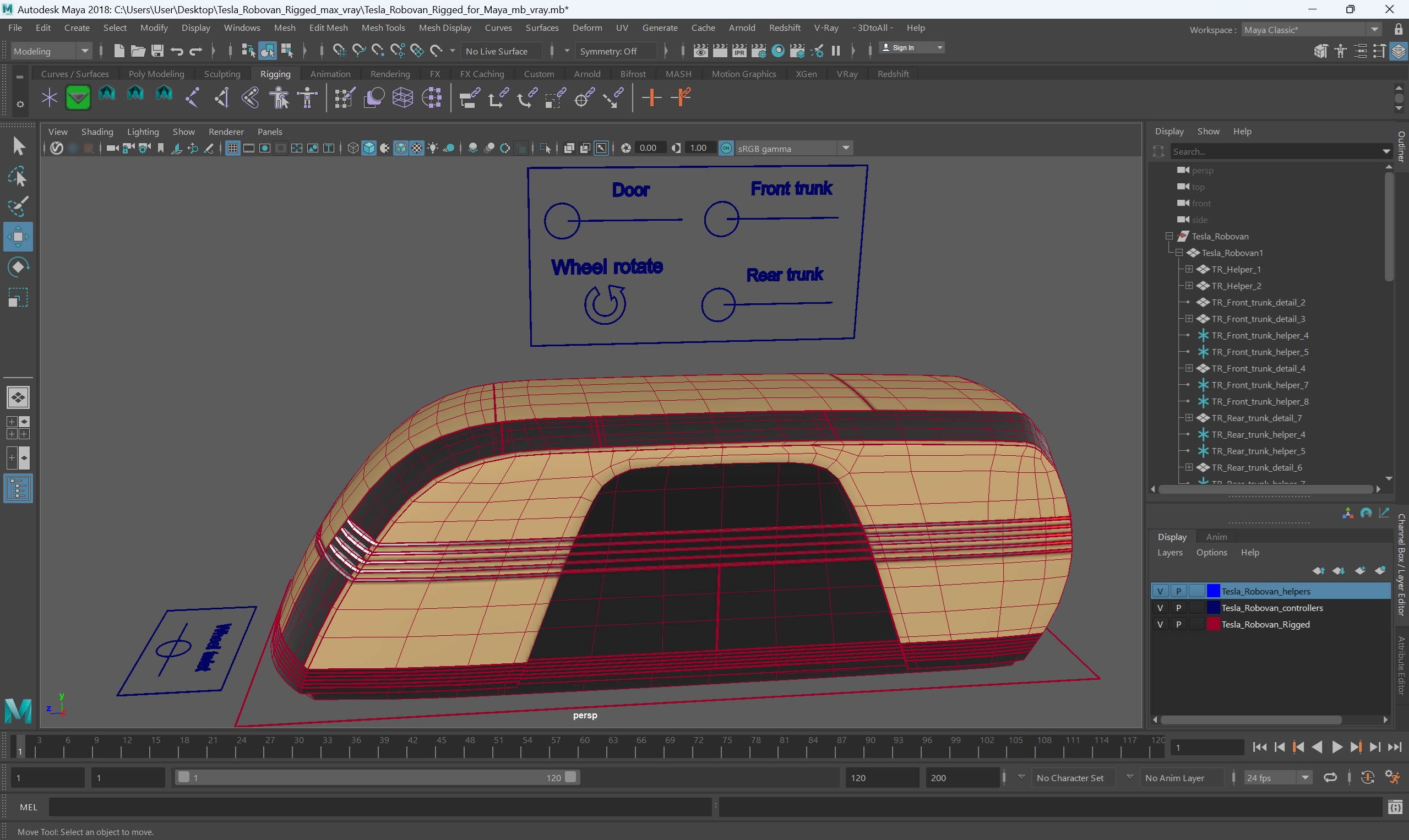Open the layer editor Options menu
This screenshot has width=1409, height=840.
click(x=1211, y=553)
